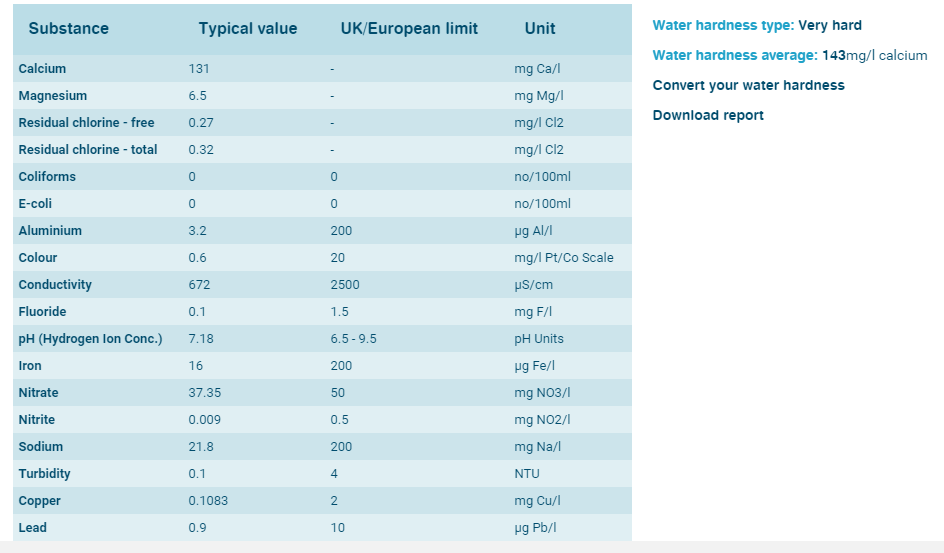Image resolution: width=944 pixels, height=553 pixels.
Task: Click the Conductivity typical value 672
Action: click(199, 285)
